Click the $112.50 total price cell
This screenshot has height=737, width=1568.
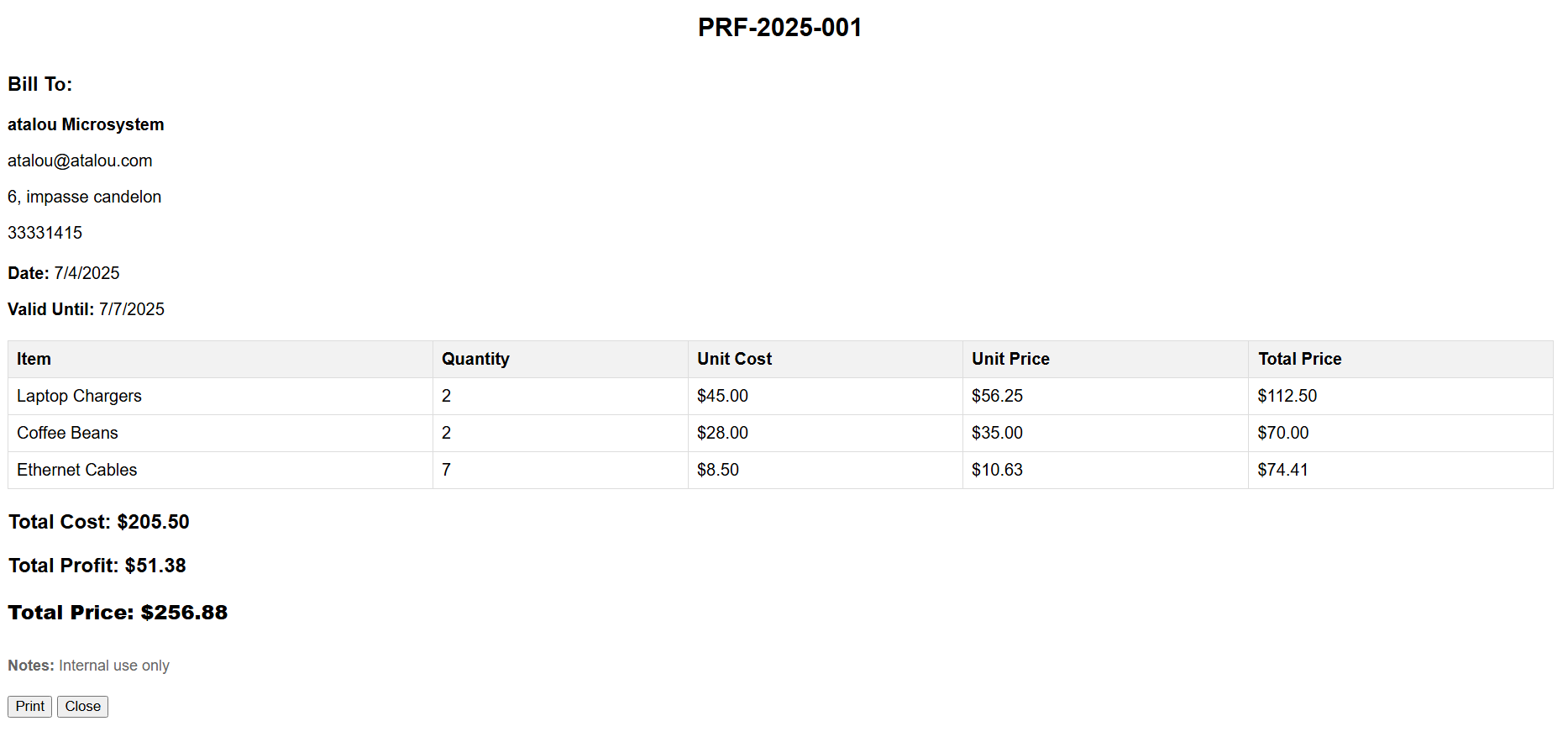point(1287,396)
